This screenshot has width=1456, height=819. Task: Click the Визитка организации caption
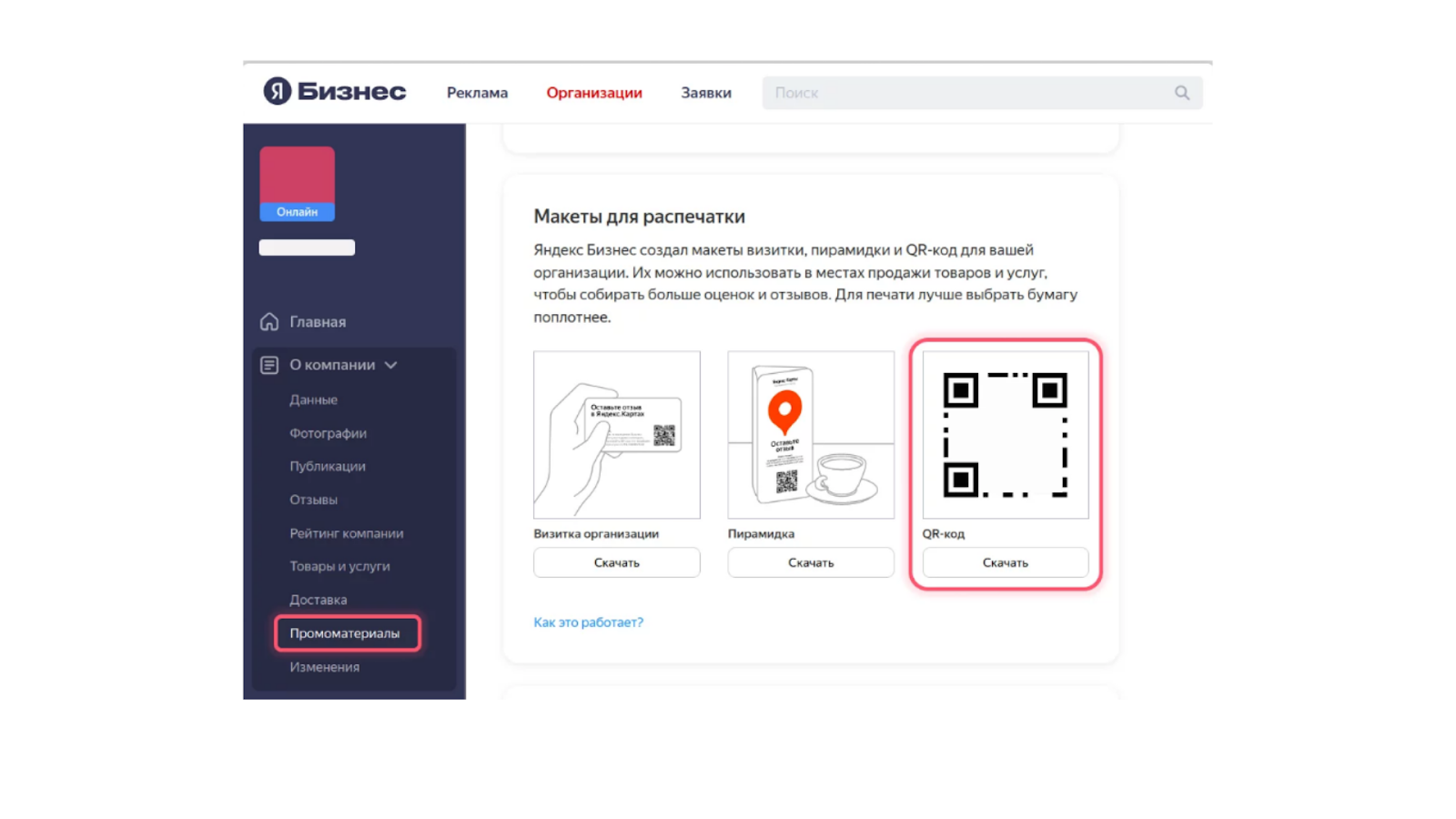(x=596, y=534)
